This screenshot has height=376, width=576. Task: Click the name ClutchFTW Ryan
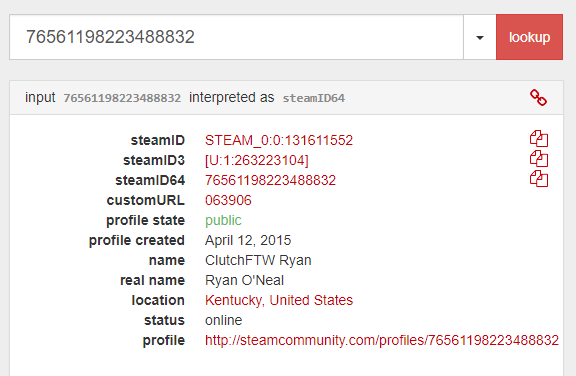(258, 260)
